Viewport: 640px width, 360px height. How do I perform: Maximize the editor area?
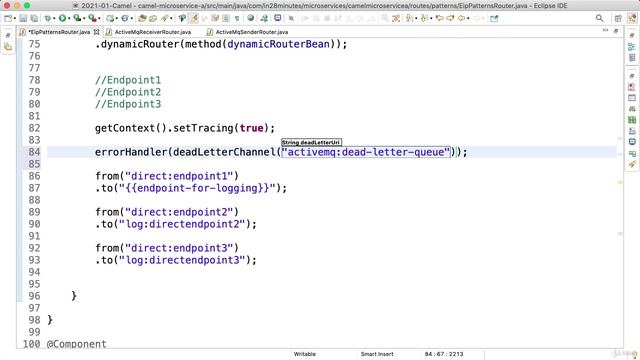pyautogui.click(x=616, y=31)
